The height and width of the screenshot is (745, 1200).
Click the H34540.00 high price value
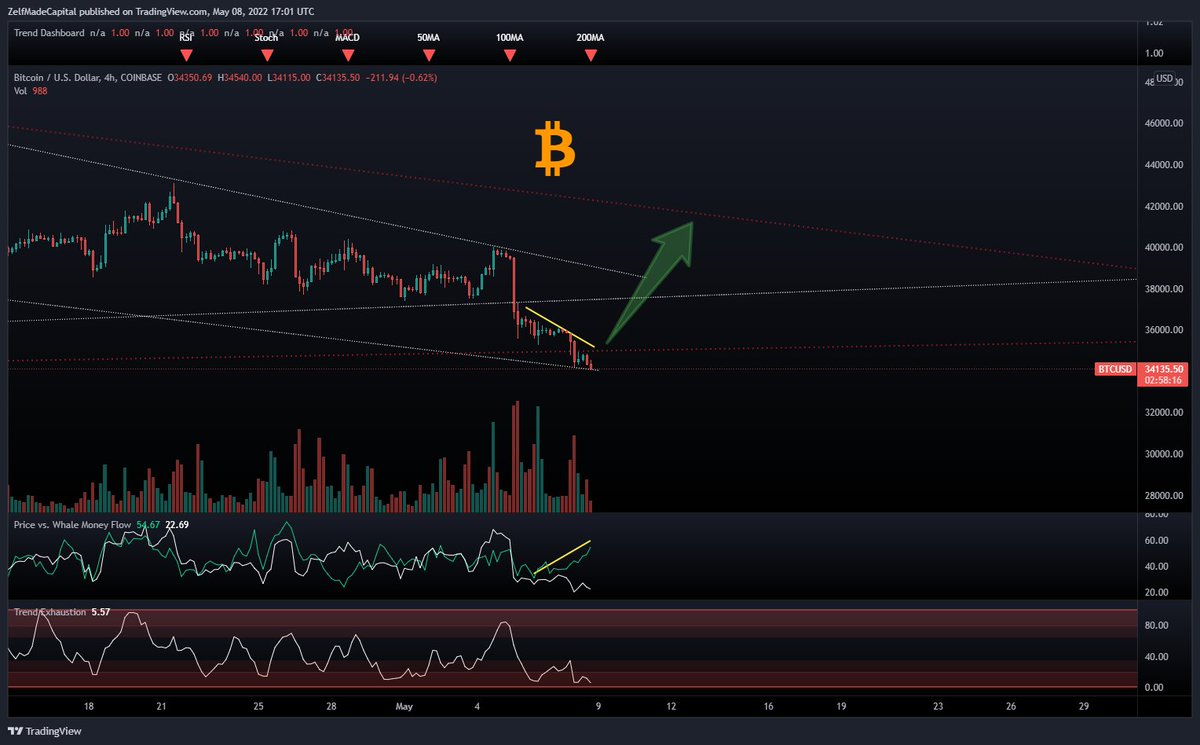242,77
